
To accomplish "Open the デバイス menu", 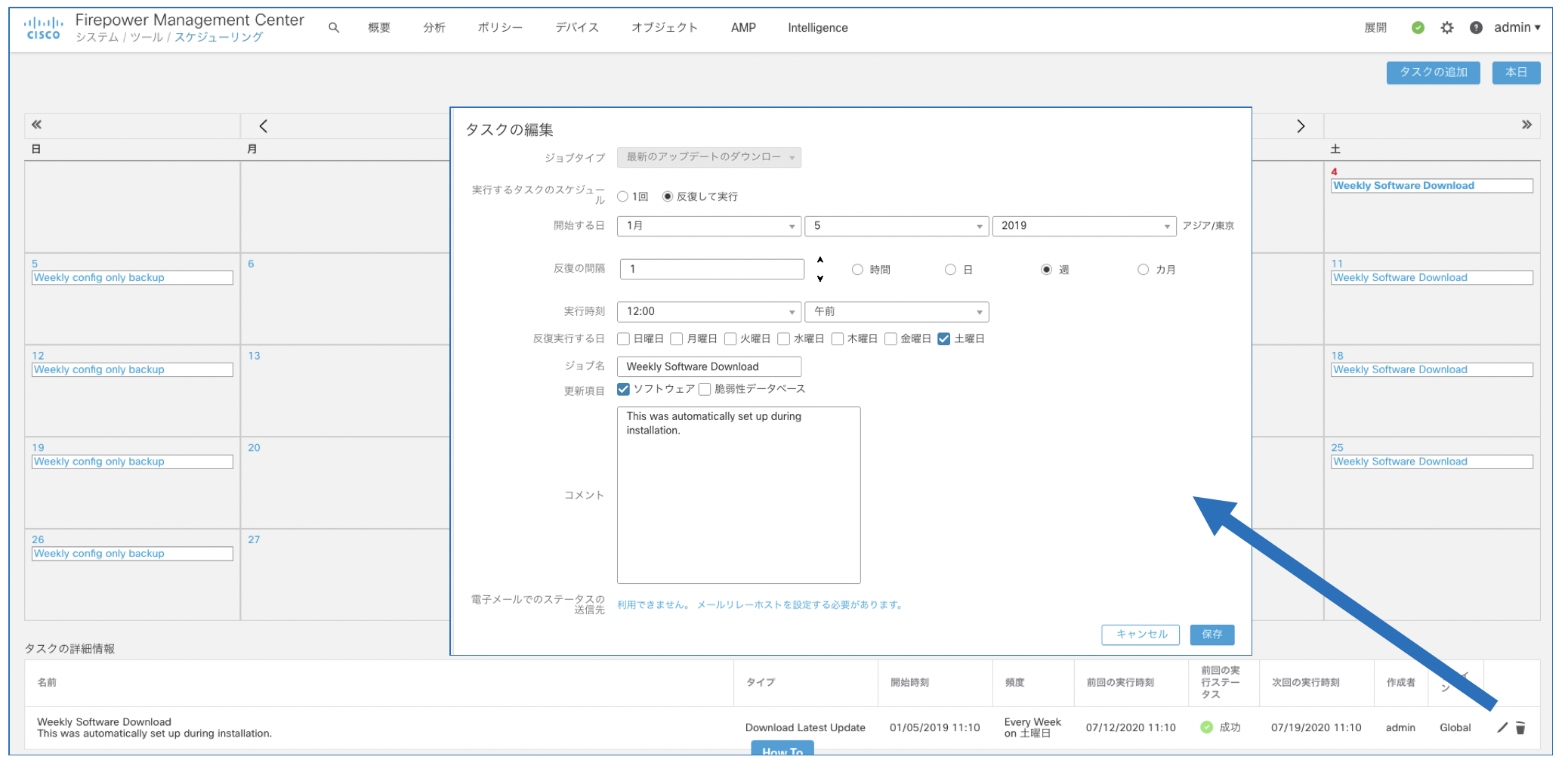I will pos(576,28).
